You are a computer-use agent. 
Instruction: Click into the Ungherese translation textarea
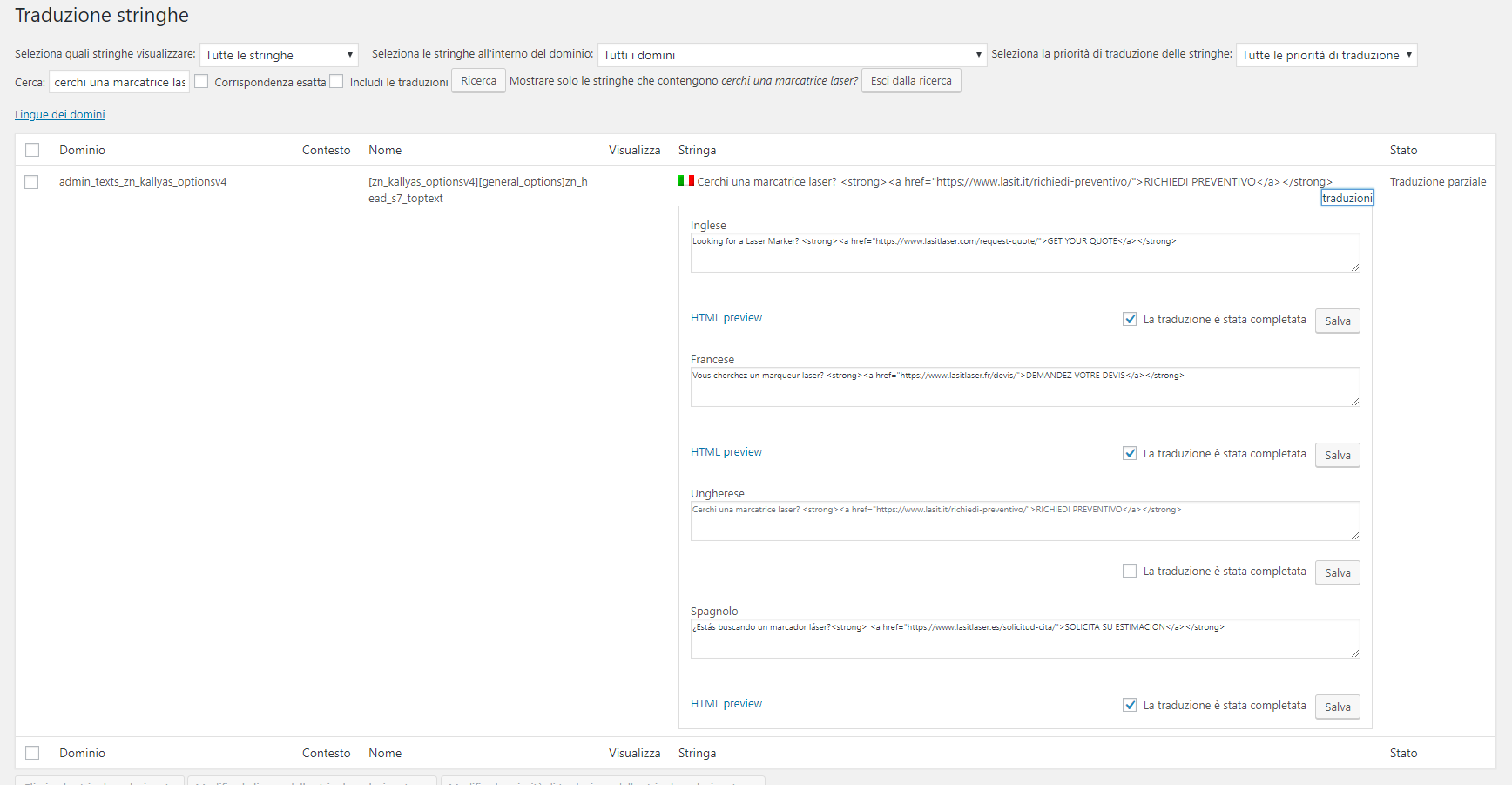1024,521
